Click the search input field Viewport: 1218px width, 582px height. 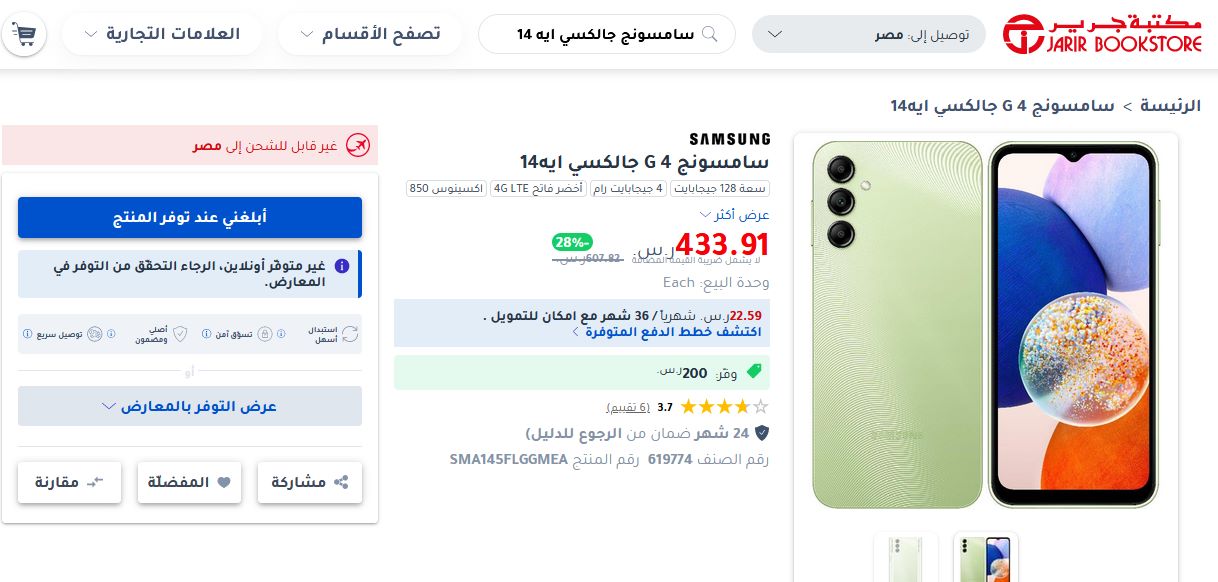607,34
